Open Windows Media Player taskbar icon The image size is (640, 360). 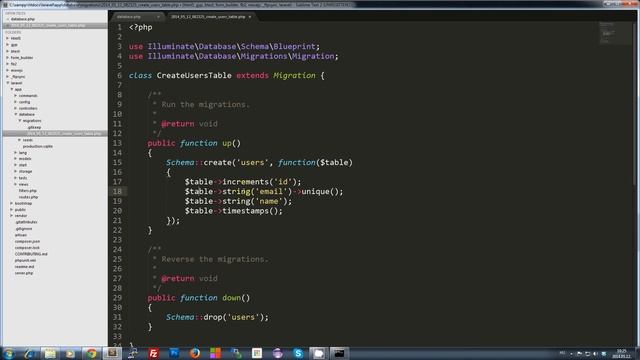[x=70, y=353]
